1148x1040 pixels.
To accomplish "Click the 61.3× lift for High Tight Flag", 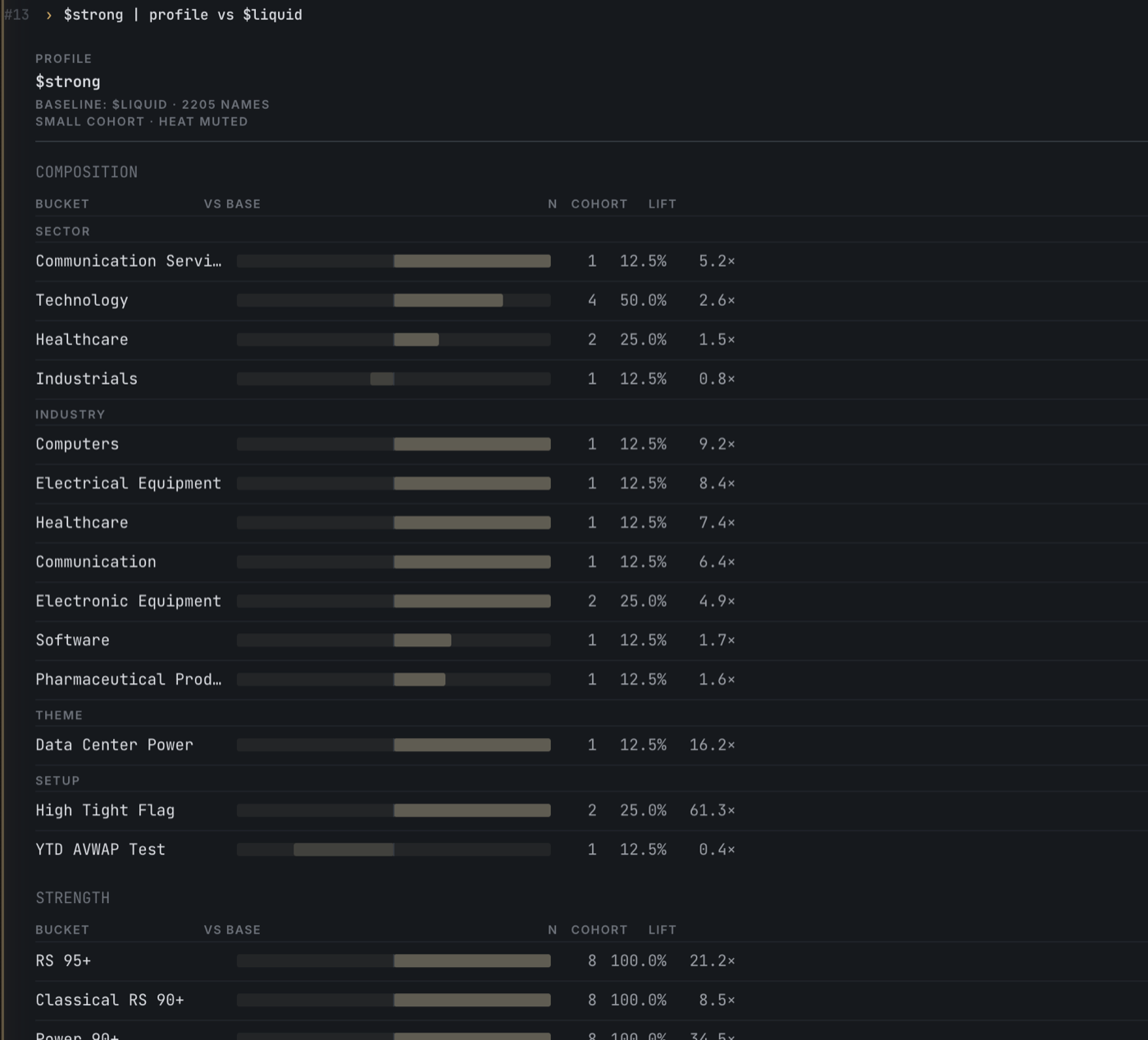I will click(x=712, y=810).
